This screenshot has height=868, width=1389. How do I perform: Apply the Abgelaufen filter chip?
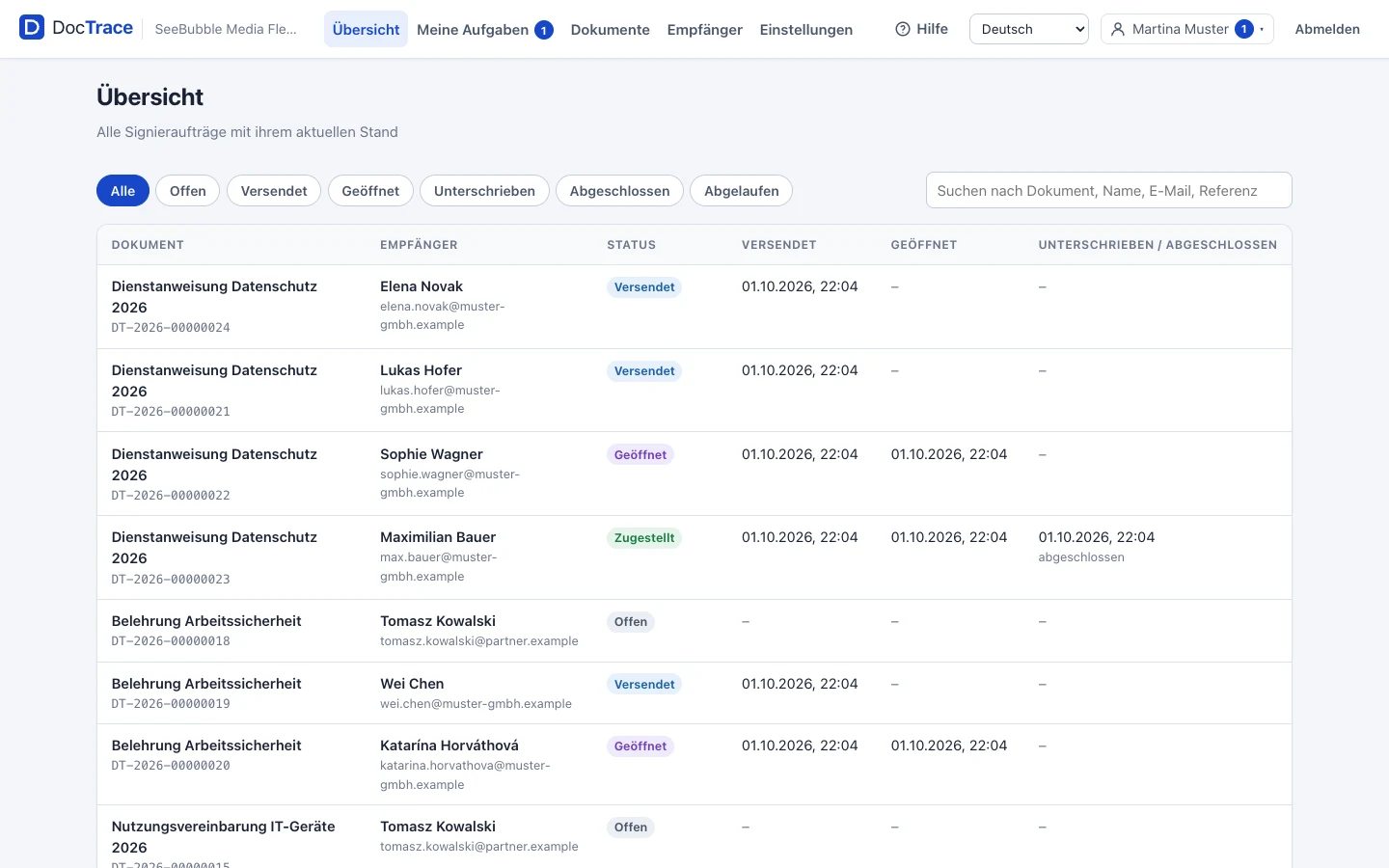point(741,191)
